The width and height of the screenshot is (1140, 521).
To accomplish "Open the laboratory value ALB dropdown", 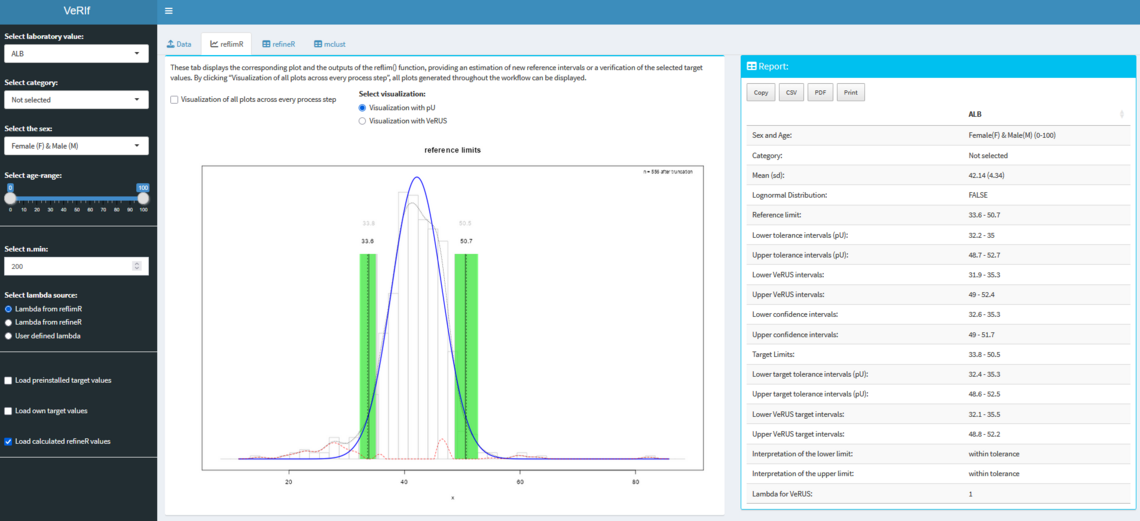I will click(76, 53).
